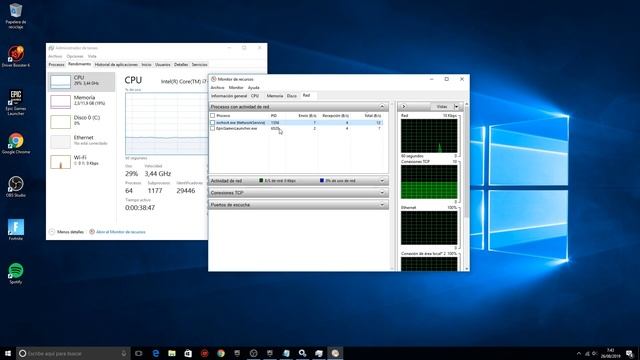Screen dimensions: 640x360
Task: Click Menos detalles arrow icon in Task Manager
Action: (x=52, y=232)
